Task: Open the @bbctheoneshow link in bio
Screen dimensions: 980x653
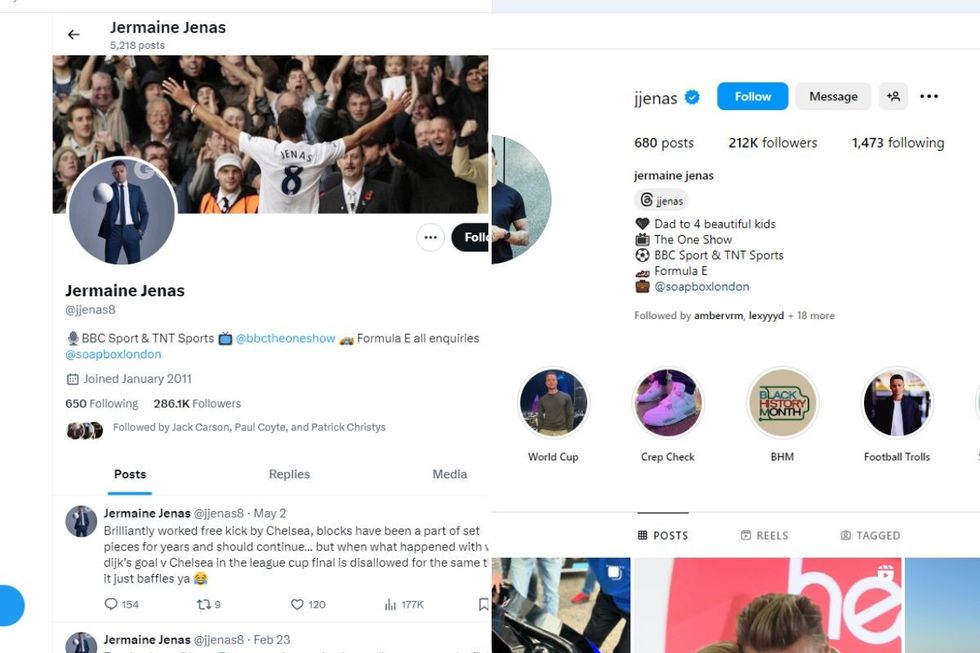Action: (x=286, y=338)
